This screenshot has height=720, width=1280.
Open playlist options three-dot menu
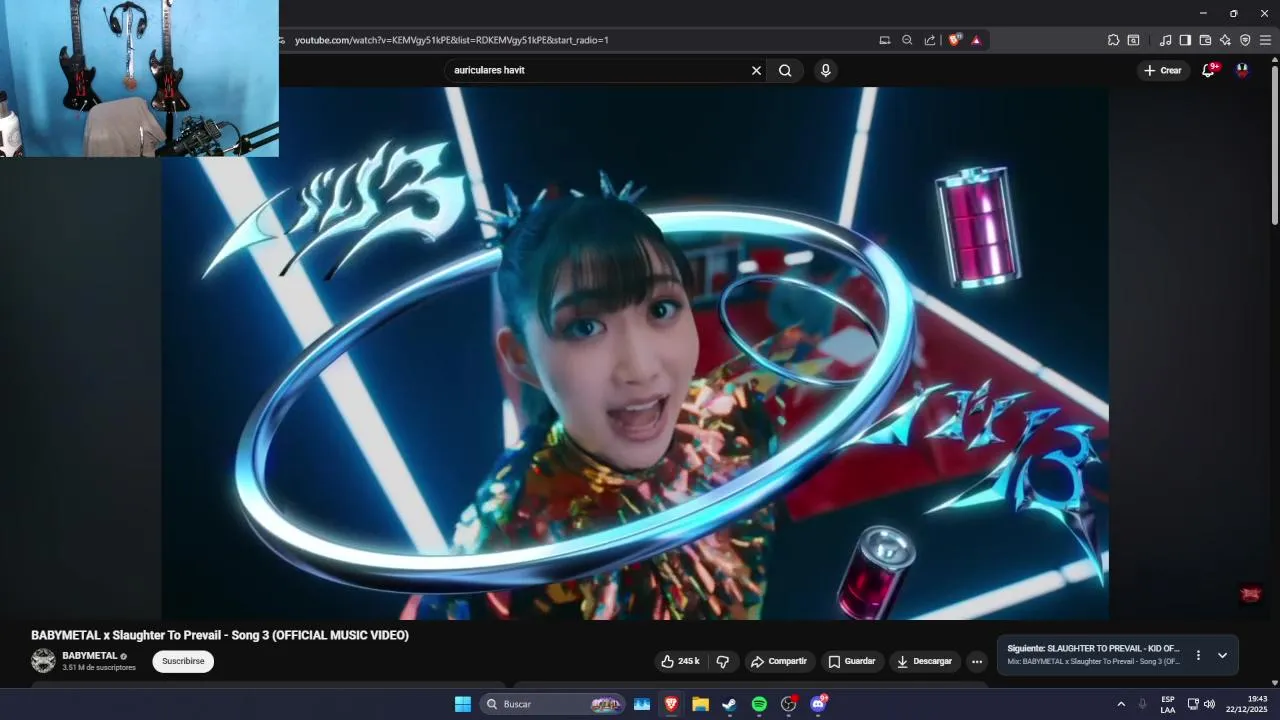[x=1198, y=655]
